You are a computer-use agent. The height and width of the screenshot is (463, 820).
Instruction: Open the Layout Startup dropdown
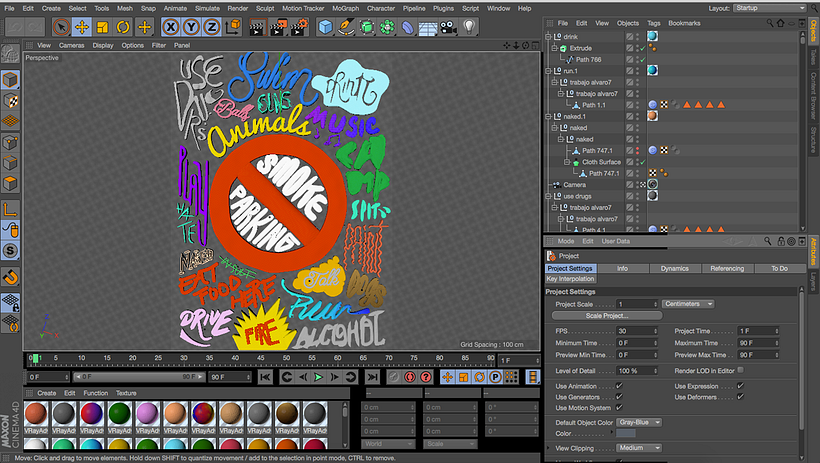point(770,8)
